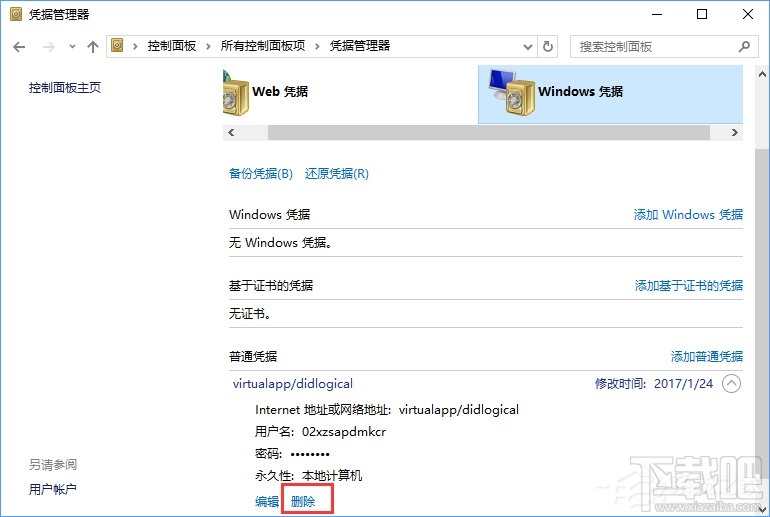Select 控制面板 breadcrumb in address bar
The height and width of the screenshot is (517, 770).
tap(171, 46)
